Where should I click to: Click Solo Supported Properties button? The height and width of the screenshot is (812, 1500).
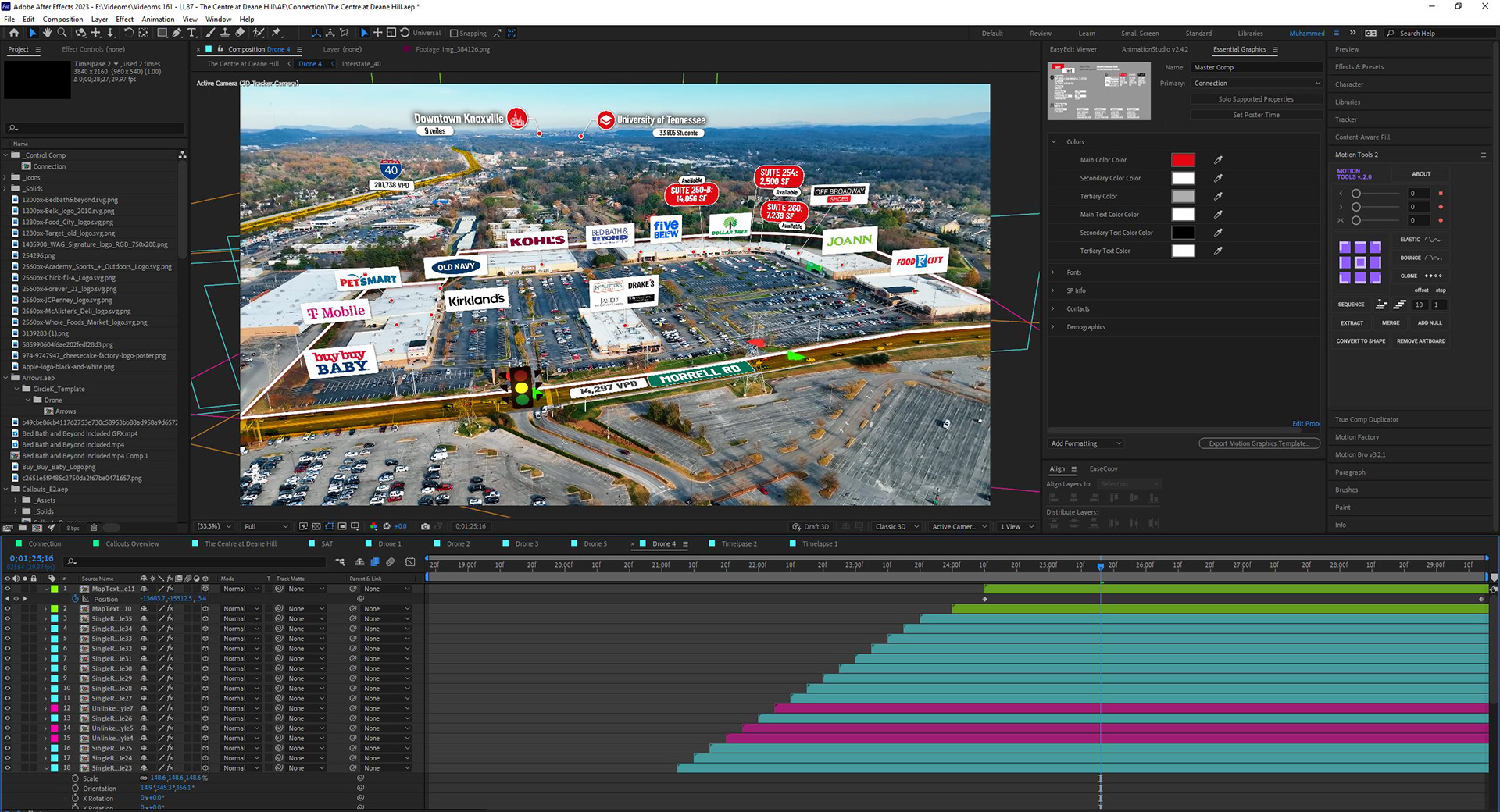click(x=1255, y=99)
